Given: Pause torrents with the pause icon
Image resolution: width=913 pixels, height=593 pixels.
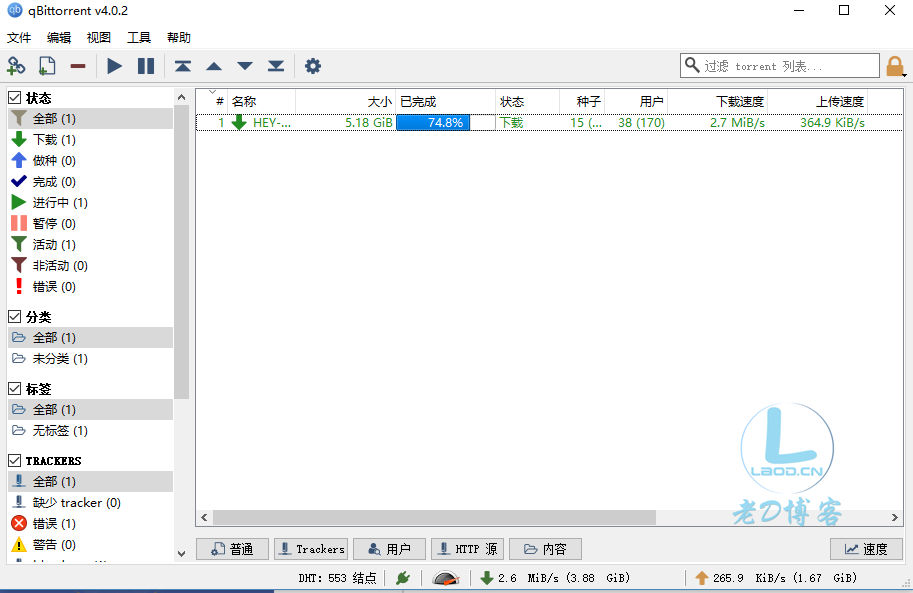Looking at the screenshot, I should click(x=146, y=66).
